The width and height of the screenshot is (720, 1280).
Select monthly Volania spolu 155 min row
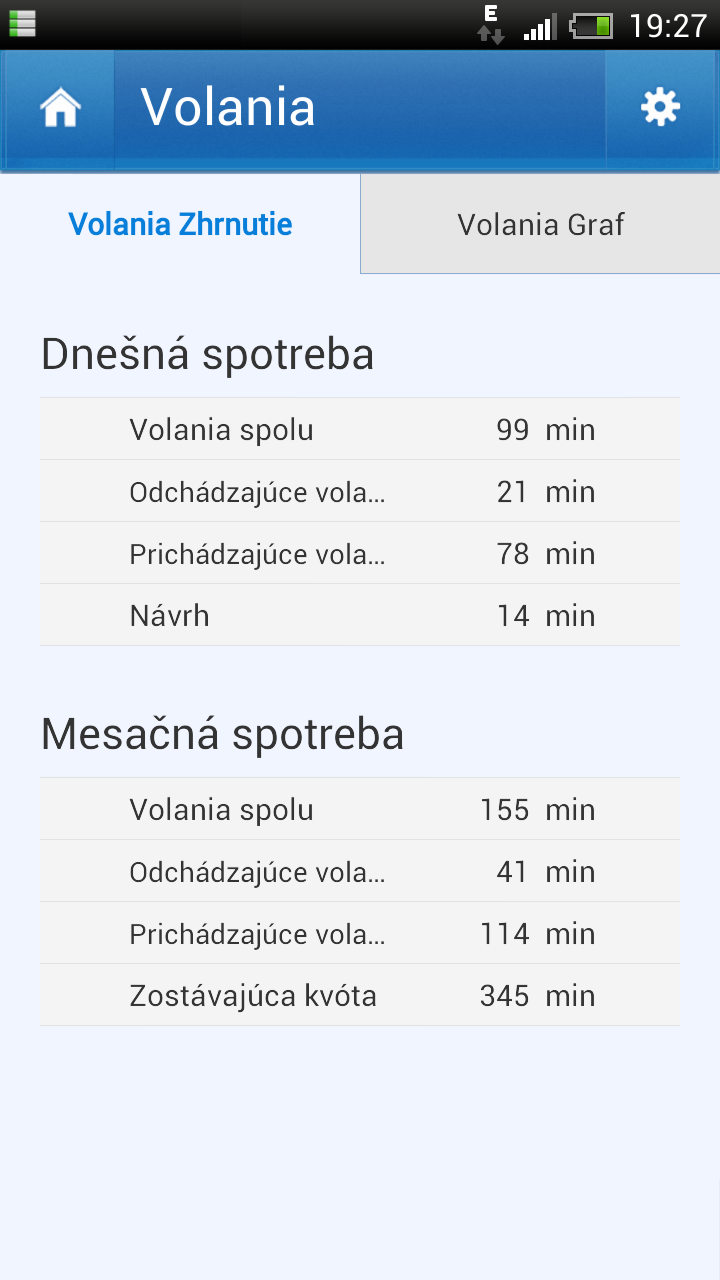pyautogui.click(x=360, y=810)
